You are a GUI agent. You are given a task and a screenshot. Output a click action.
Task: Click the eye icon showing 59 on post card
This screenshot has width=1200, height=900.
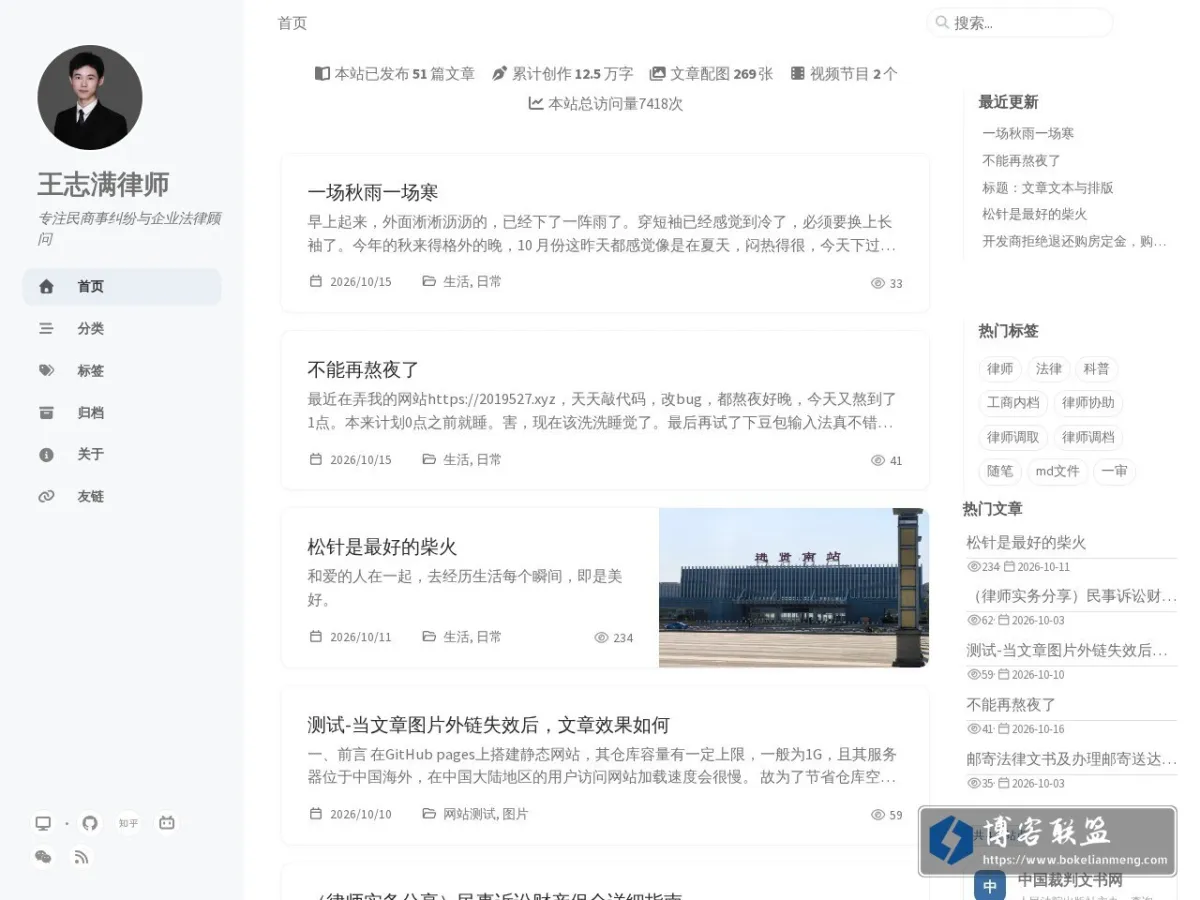pos(878,815)
